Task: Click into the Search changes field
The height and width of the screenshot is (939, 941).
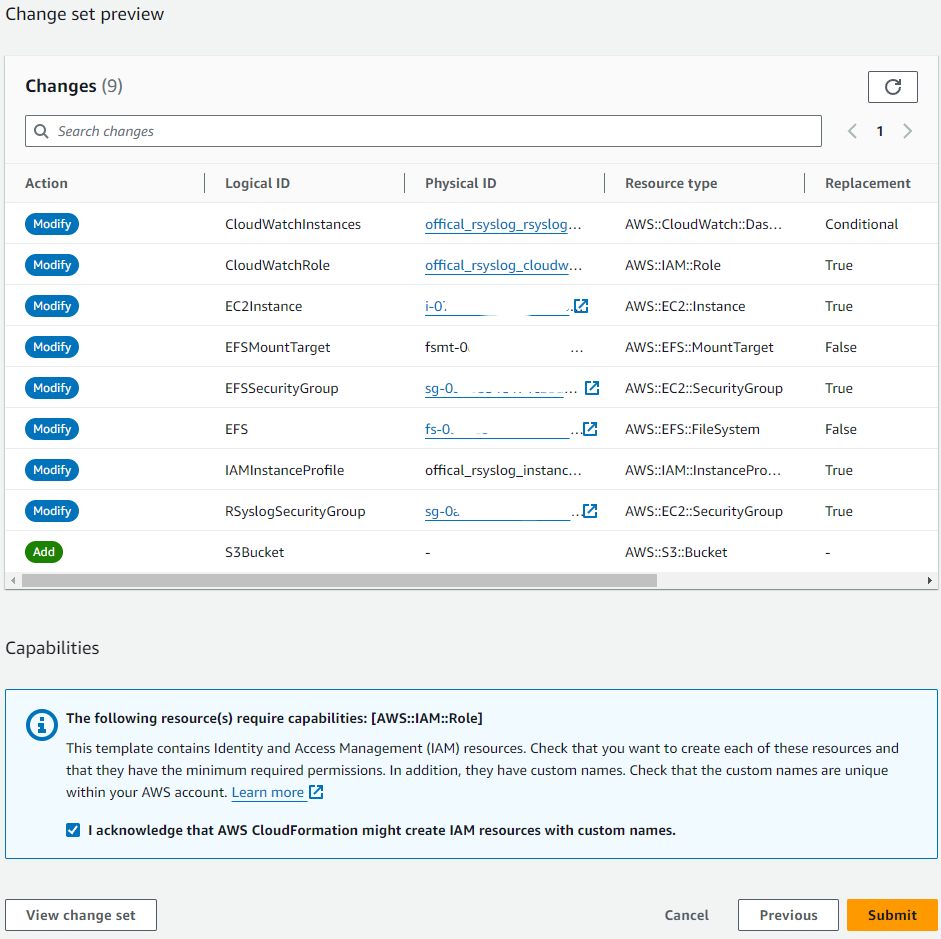Action: (430, 131)
